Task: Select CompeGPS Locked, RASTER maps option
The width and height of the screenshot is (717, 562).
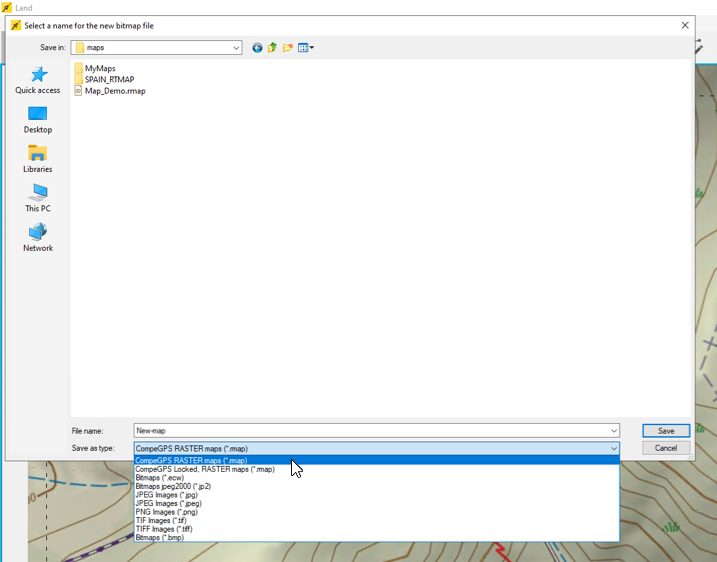Action: (x=205, y=469)
